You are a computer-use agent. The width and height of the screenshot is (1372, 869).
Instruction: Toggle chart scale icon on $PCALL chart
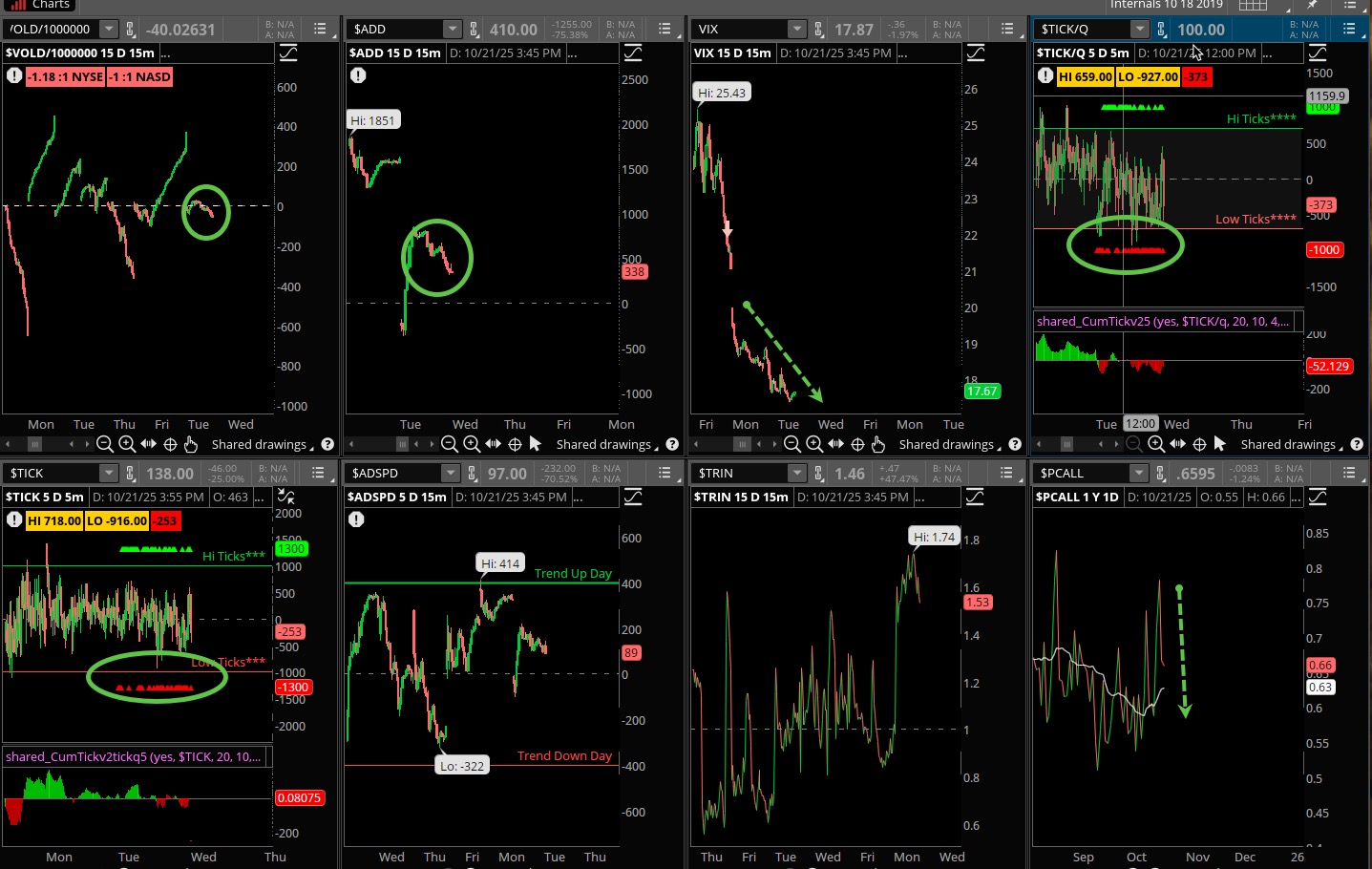click(x=1318, y=497)
